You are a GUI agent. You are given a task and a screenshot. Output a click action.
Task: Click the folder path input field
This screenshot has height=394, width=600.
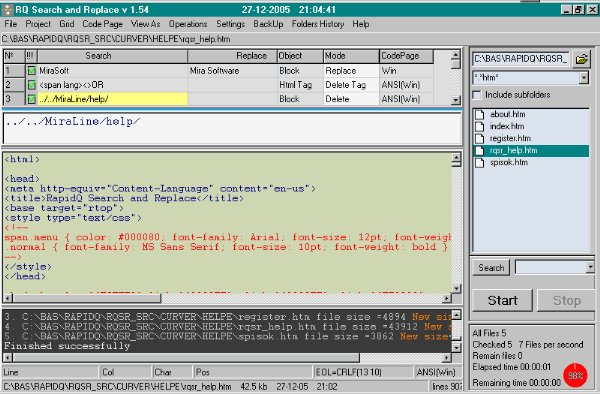pyautogui.click(x=521, y=59)
